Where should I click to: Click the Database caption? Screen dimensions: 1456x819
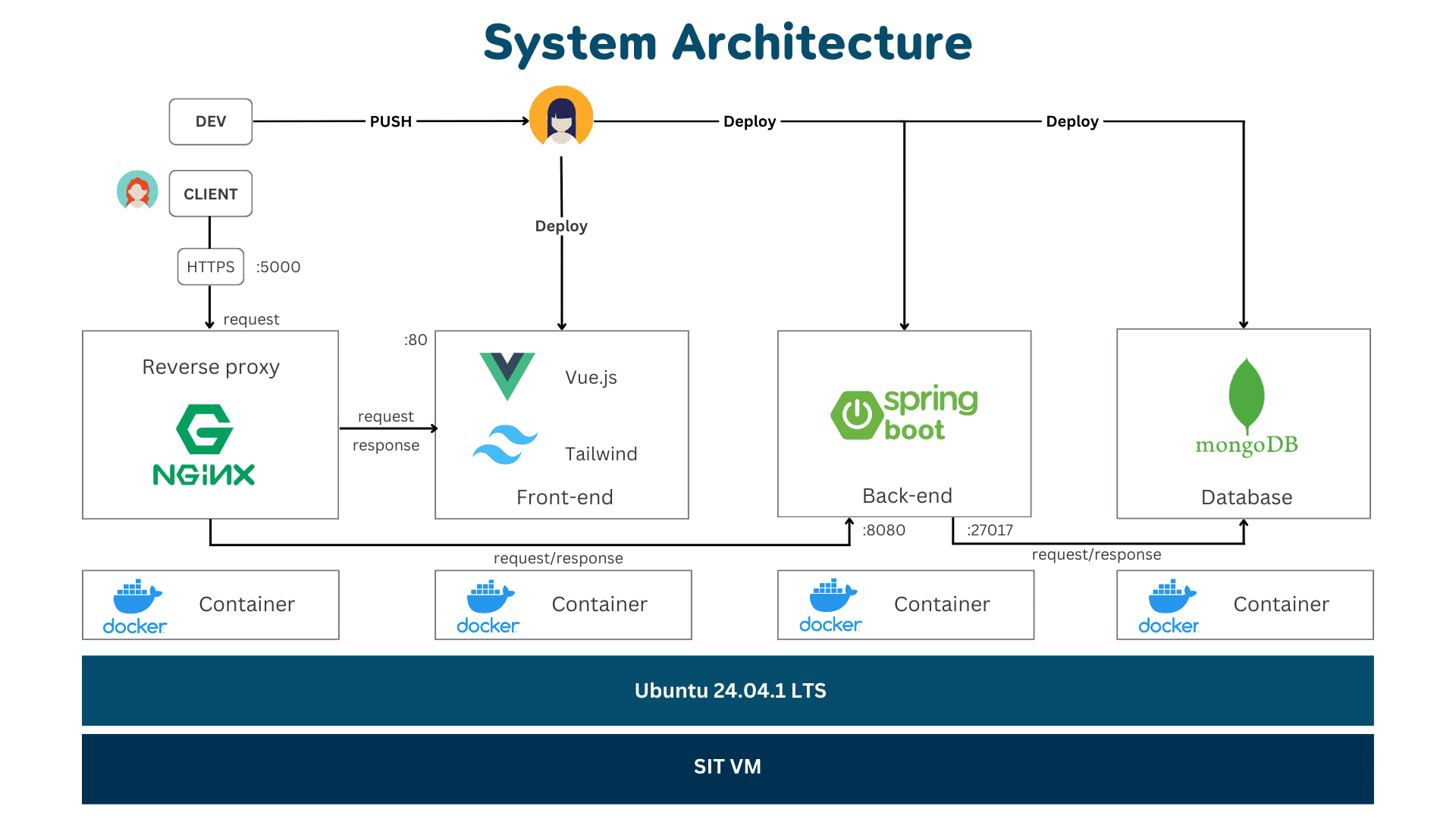point(1247,497)
